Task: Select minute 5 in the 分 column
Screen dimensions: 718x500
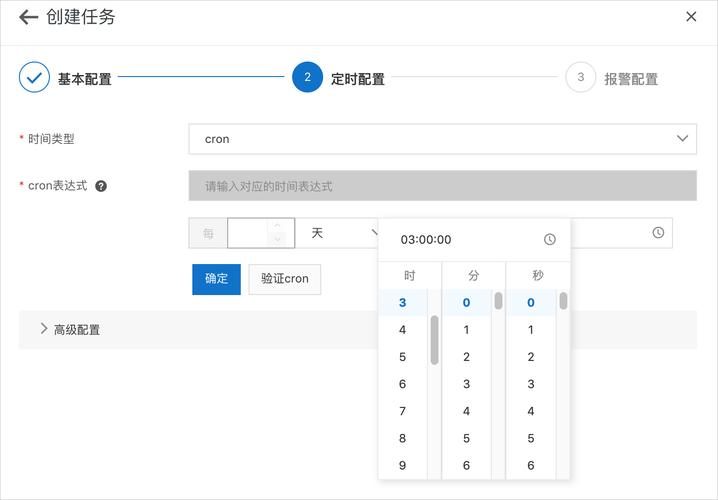Action: [466, 438]
